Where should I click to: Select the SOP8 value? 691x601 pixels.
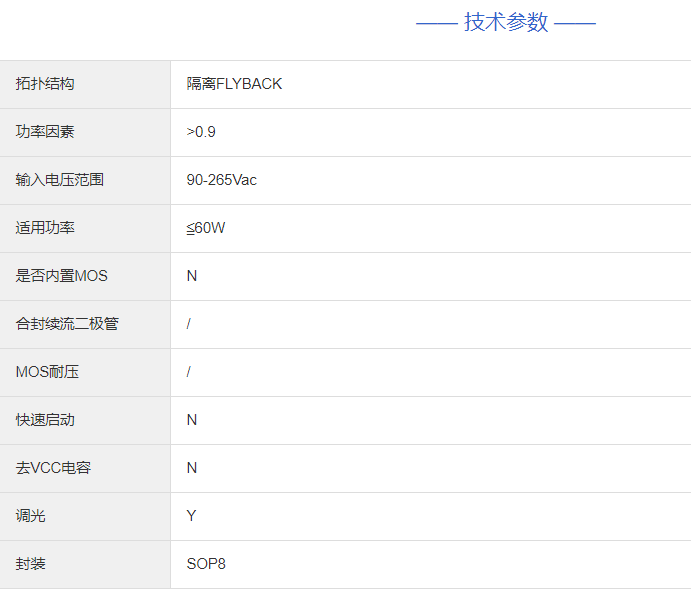point(206,564)
